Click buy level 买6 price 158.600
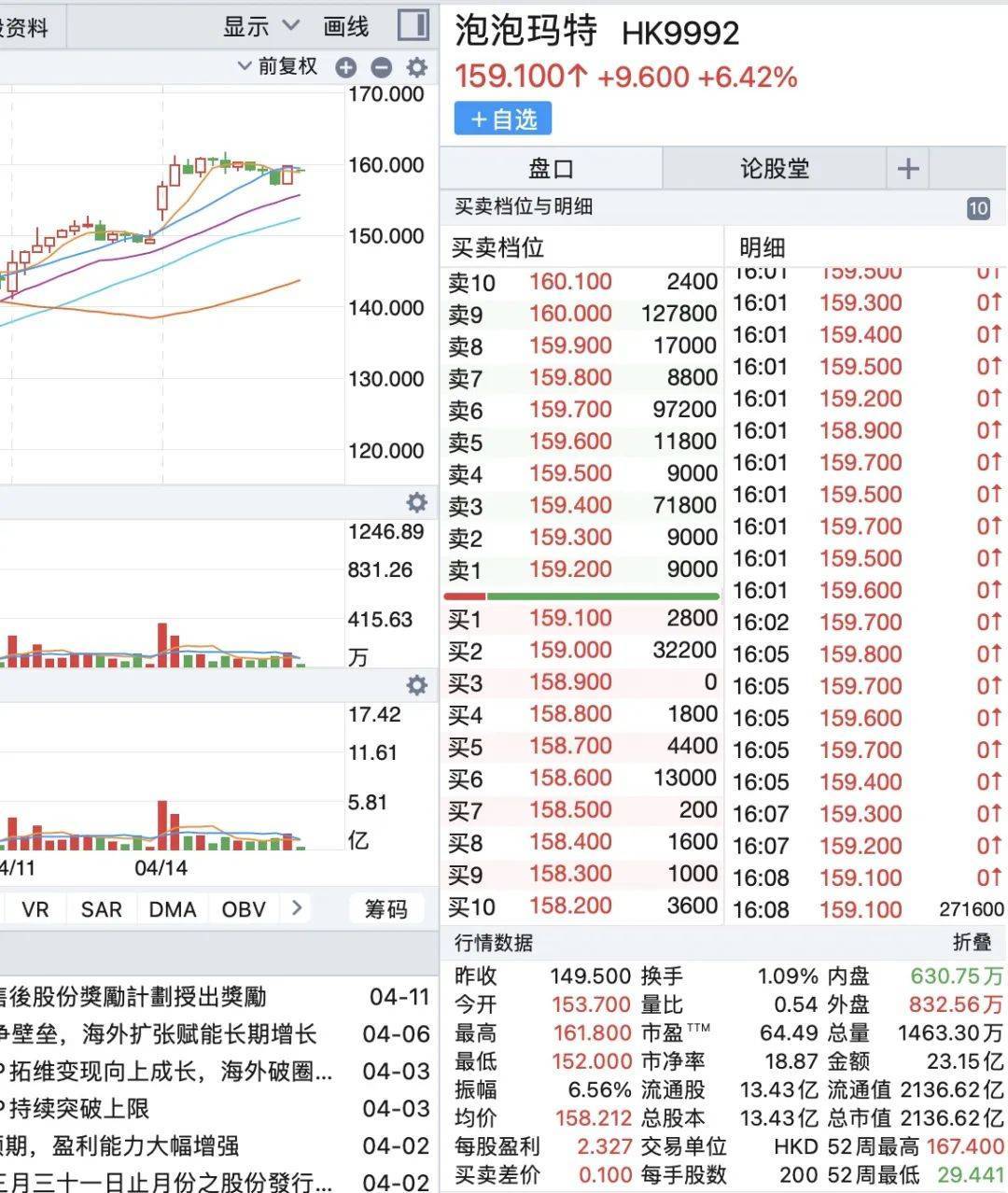This screenshot has width=1008, height=1193. click(x=570, y=778)
